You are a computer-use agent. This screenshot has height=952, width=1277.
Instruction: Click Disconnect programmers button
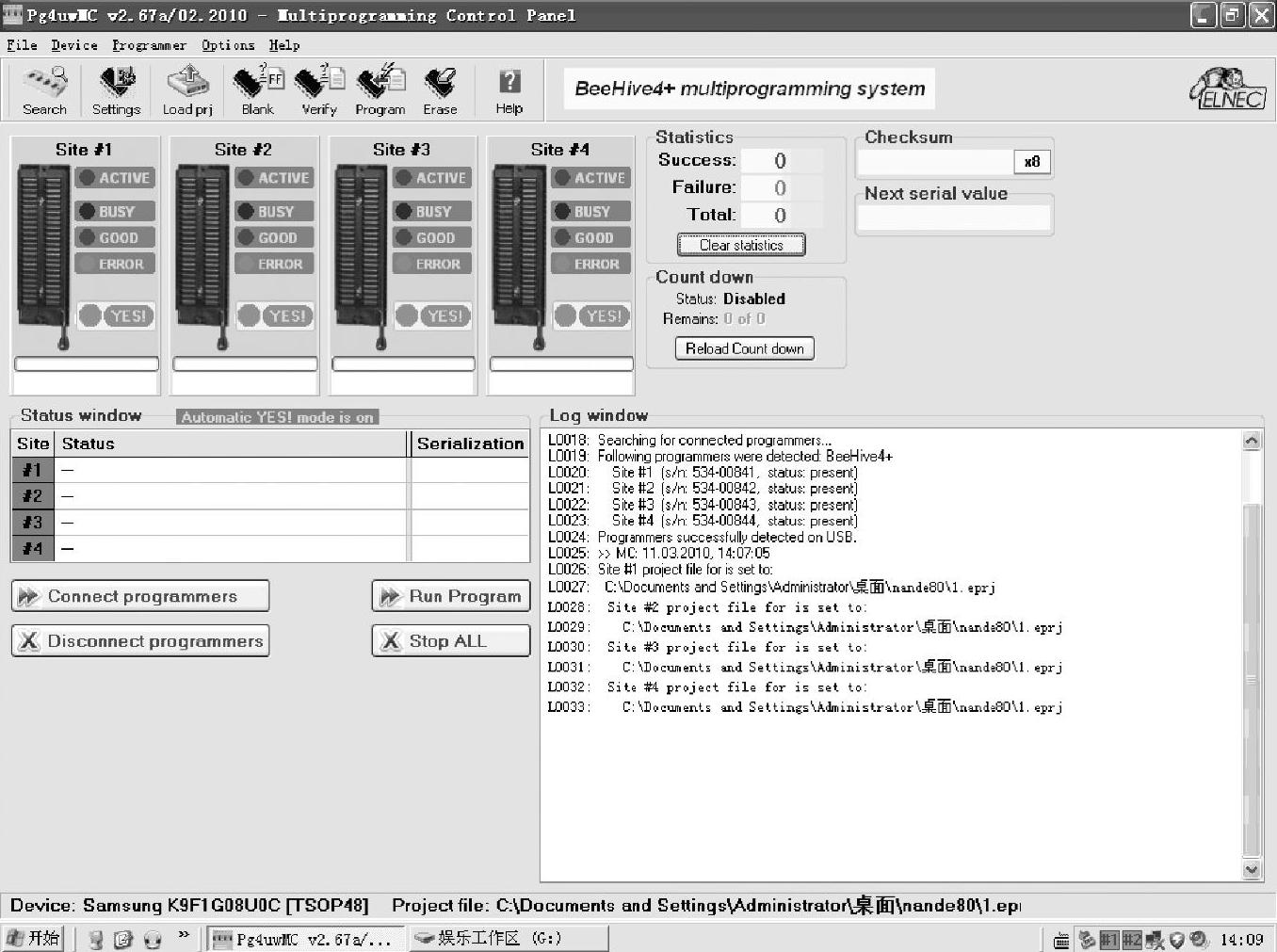140,641
